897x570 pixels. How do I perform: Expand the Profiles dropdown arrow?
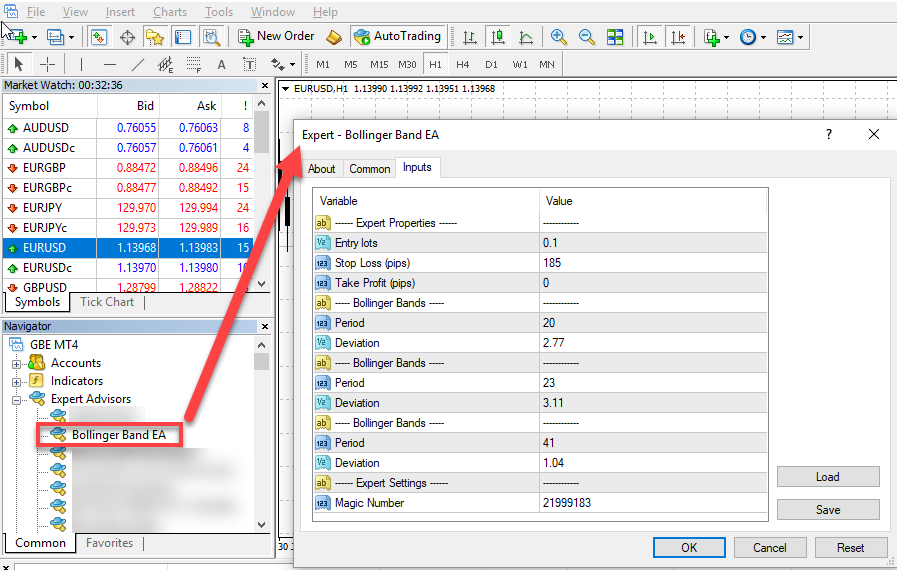pyautogui.click(x=71, y=38)
